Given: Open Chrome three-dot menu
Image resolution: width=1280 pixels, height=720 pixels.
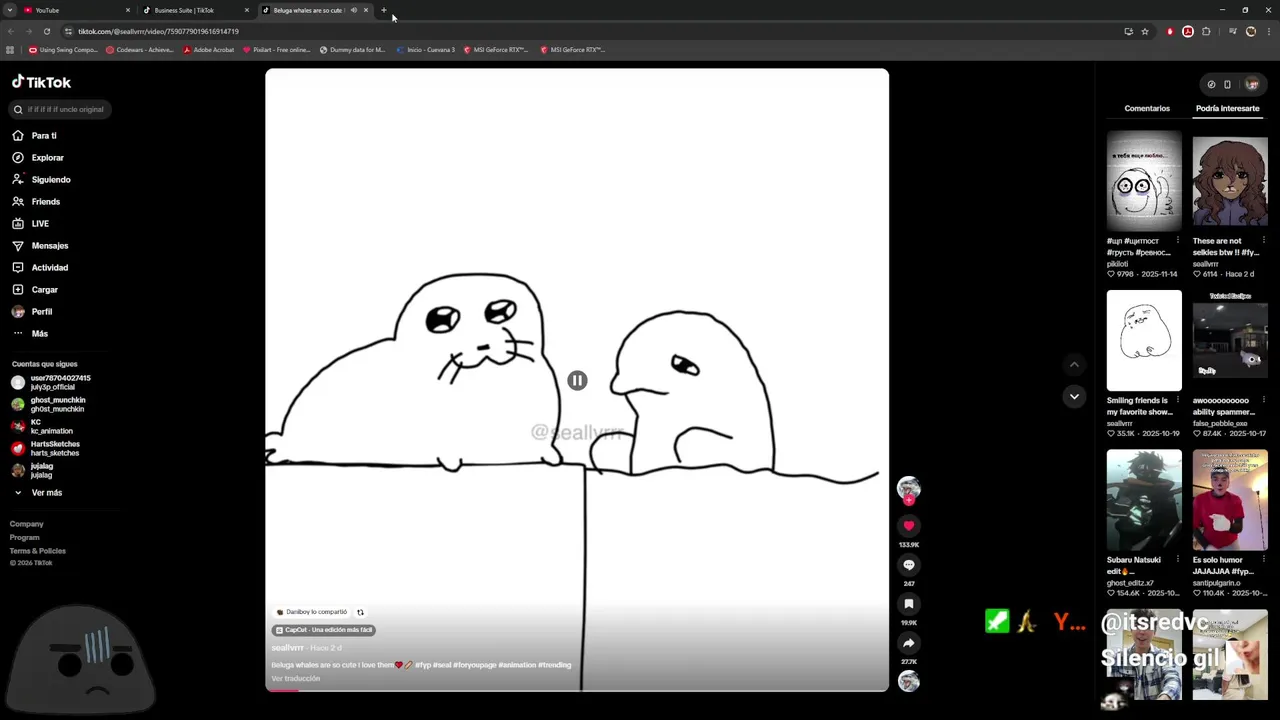Looking at the screenshot, I should tap(1268, 31).
